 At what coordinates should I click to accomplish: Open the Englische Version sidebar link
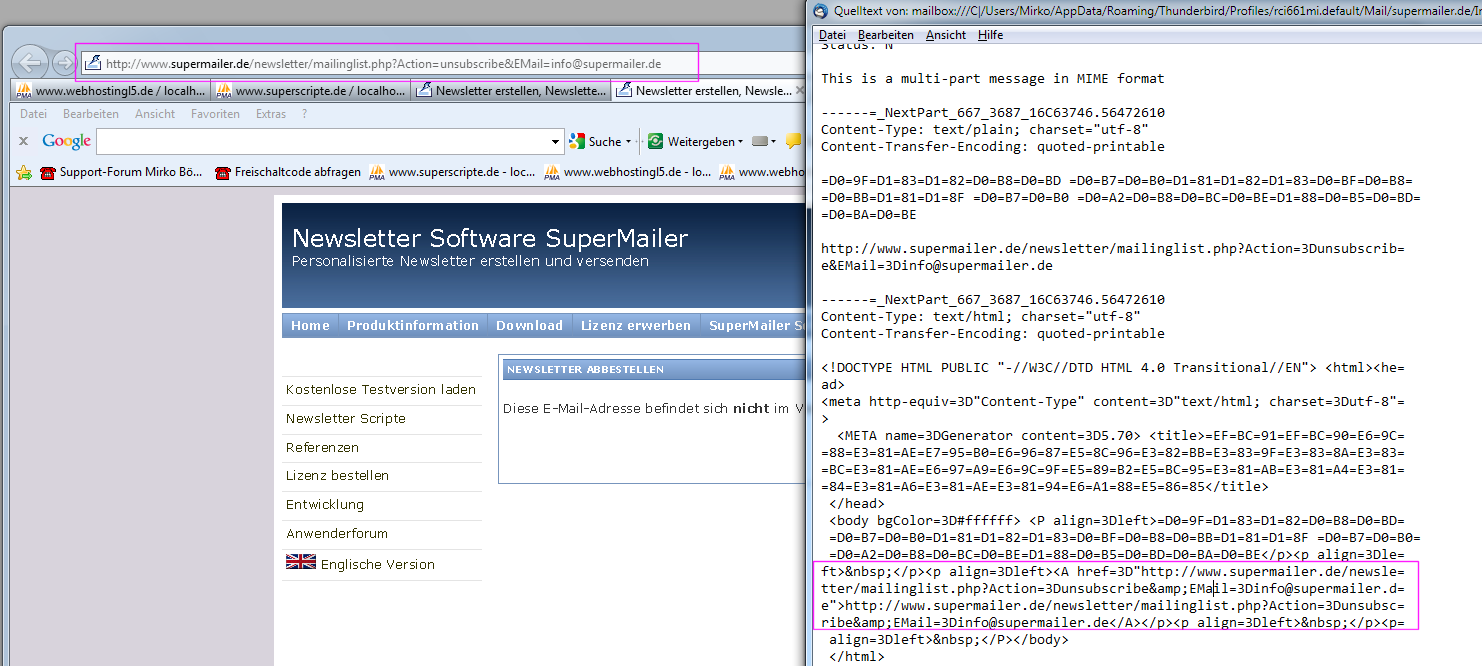378,564
